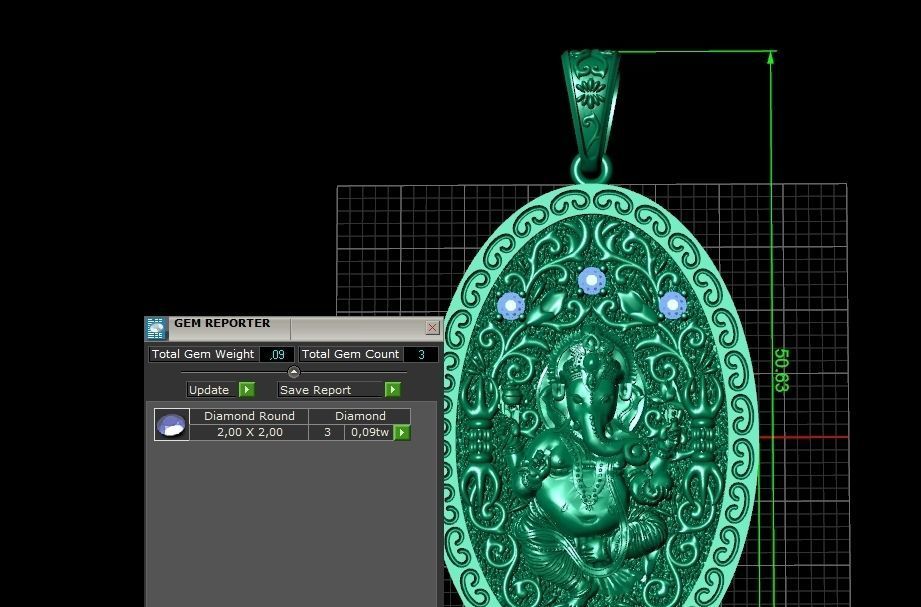Click the green arrow beside Save Report
Viewport: 921px width, 607px height.
pyautogui.click(x=393, y=390)
